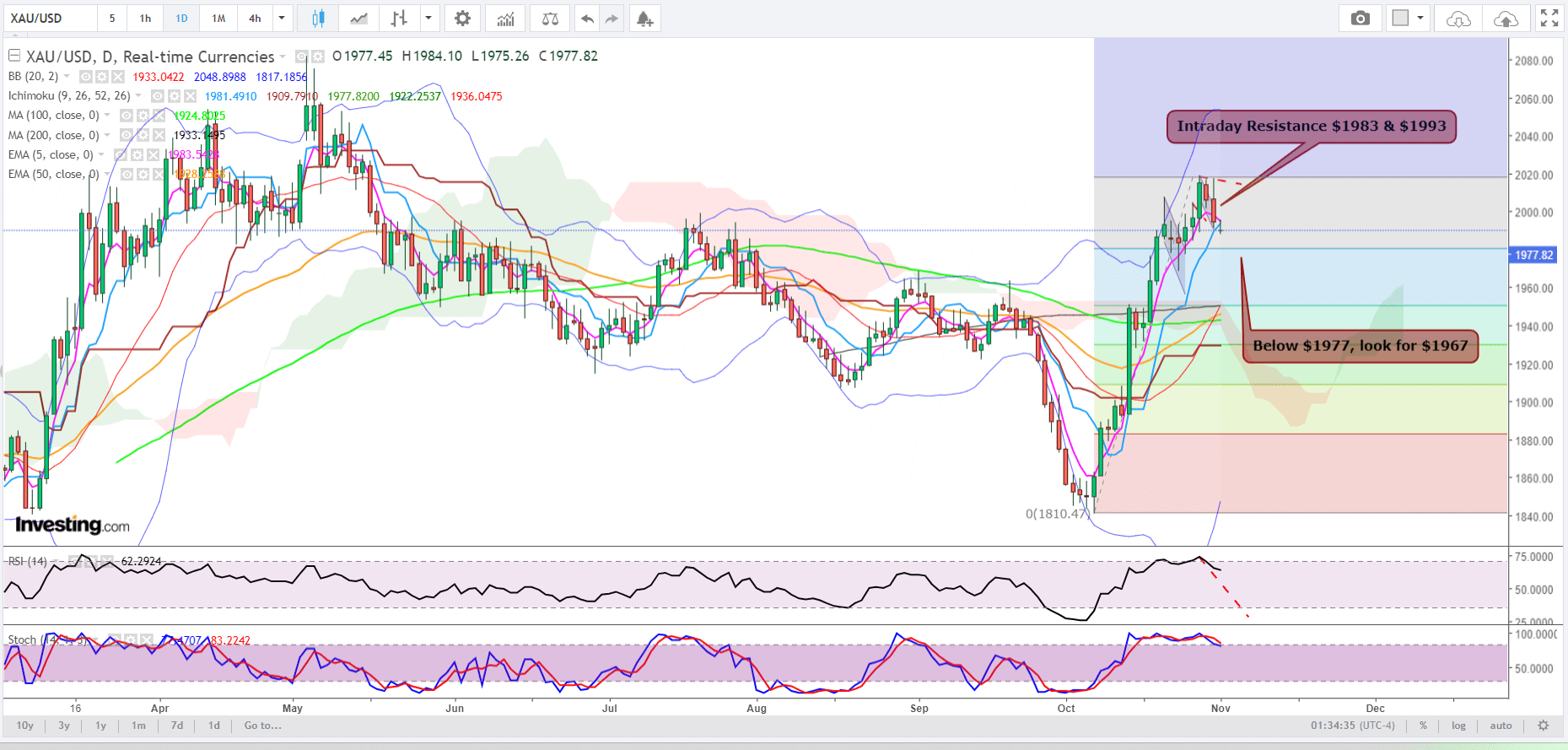Select 1D interval
Screen dimensions: 1568x750
tap(181, 19)
